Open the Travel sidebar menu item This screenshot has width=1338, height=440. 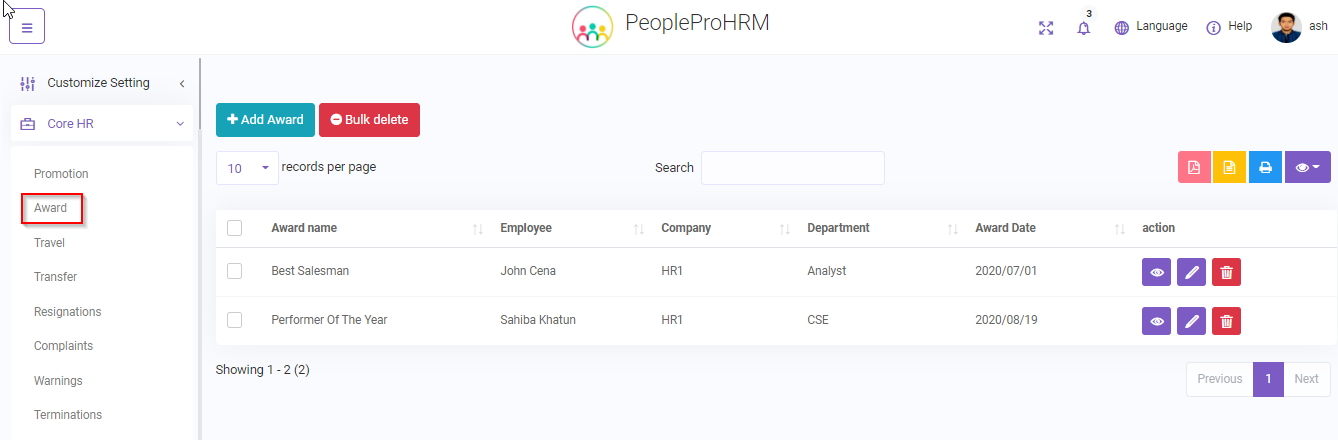click(x=49, y=243)
